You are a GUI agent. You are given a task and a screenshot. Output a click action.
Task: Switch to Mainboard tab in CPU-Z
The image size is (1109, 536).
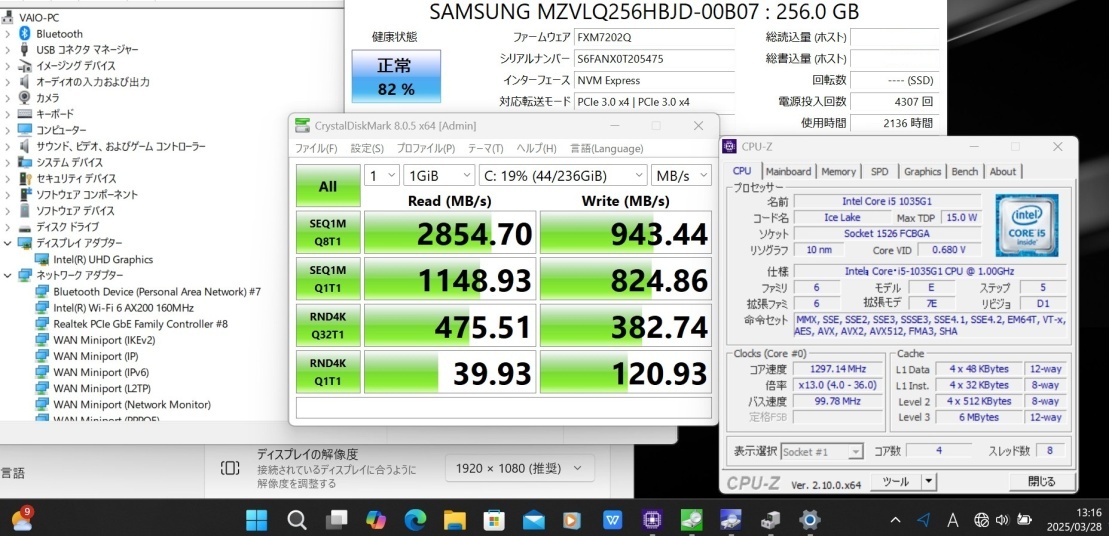pos(789,171)
